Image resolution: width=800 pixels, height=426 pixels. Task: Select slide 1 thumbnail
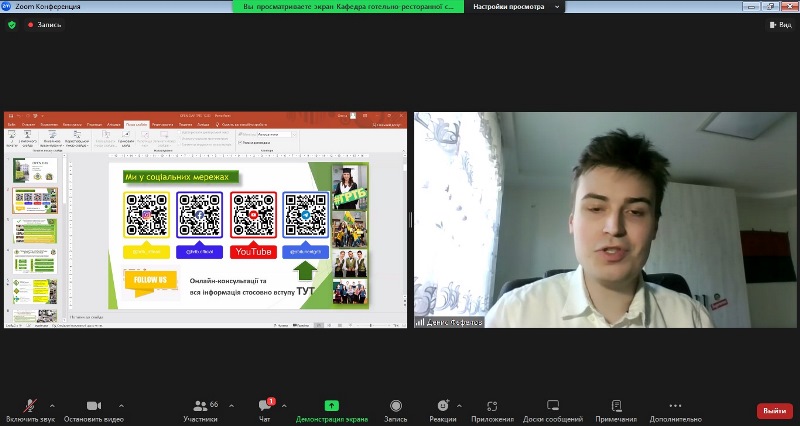[35, 170]
